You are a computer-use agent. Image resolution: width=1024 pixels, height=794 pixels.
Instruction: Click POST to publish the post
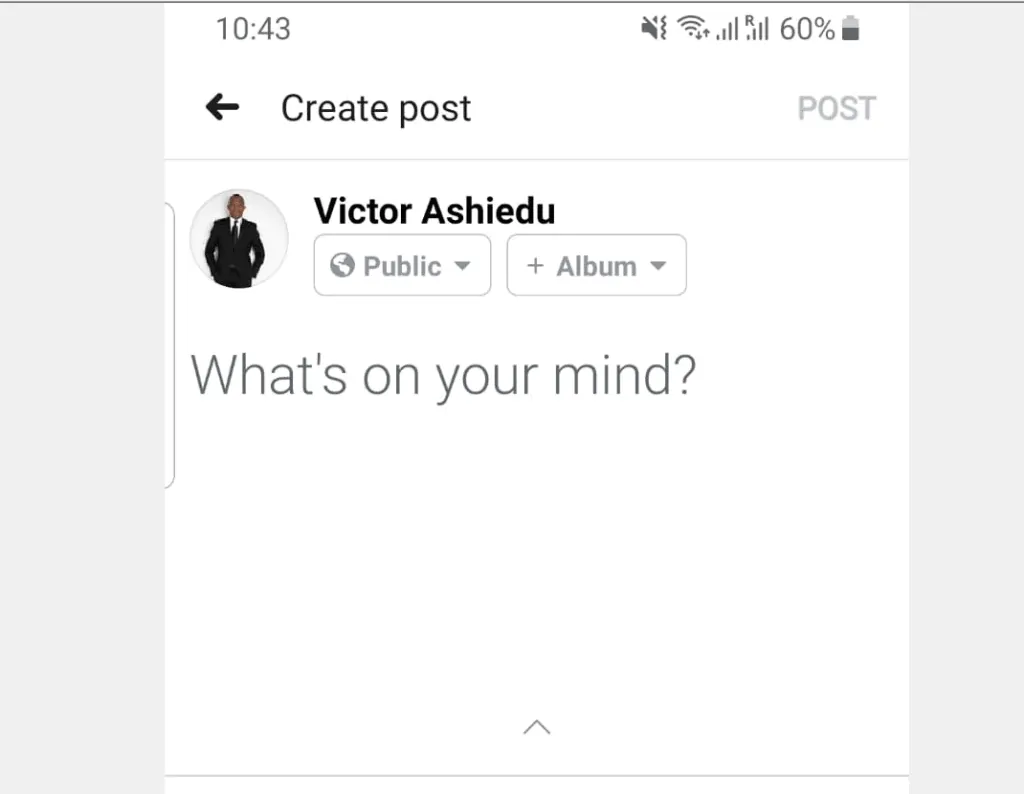point(837,108)
